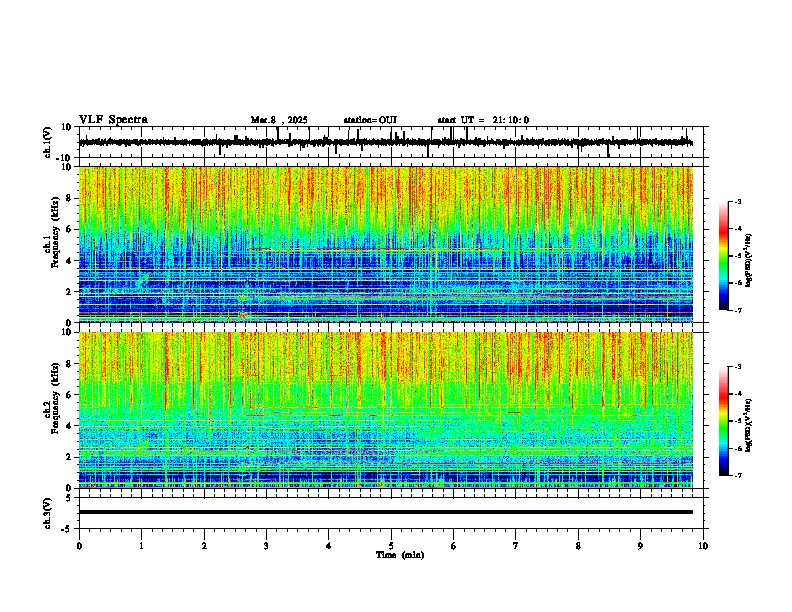Screen dimensions: 792x612
Task: Click the 4 kHz tick label on ch.1 spectrogram
Action: tap(69, 261)
